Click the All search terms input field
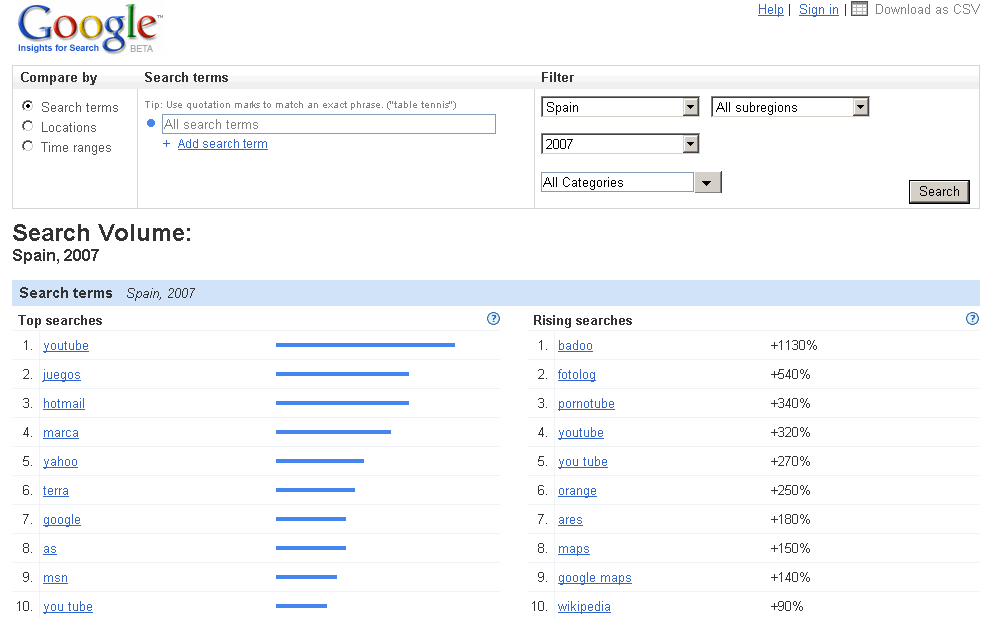 click(x=328, y=124)
